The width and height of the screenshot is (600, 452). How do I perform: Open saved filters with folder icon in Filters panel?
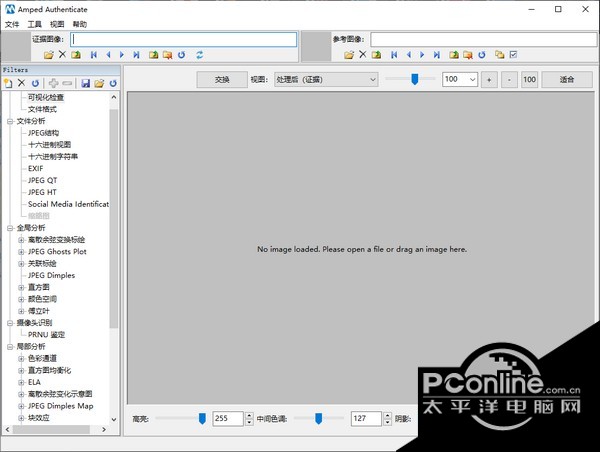click(x=99, y=83)
